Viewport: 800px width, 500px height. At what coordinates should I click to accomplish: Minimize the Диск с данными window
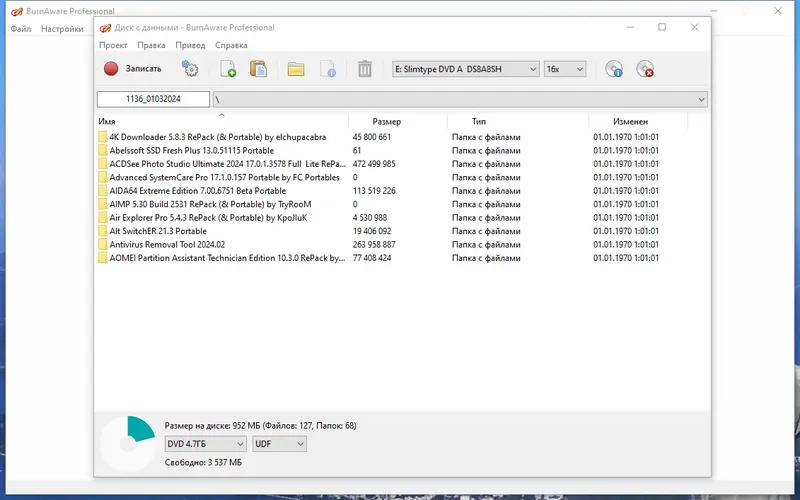[631, 27]
